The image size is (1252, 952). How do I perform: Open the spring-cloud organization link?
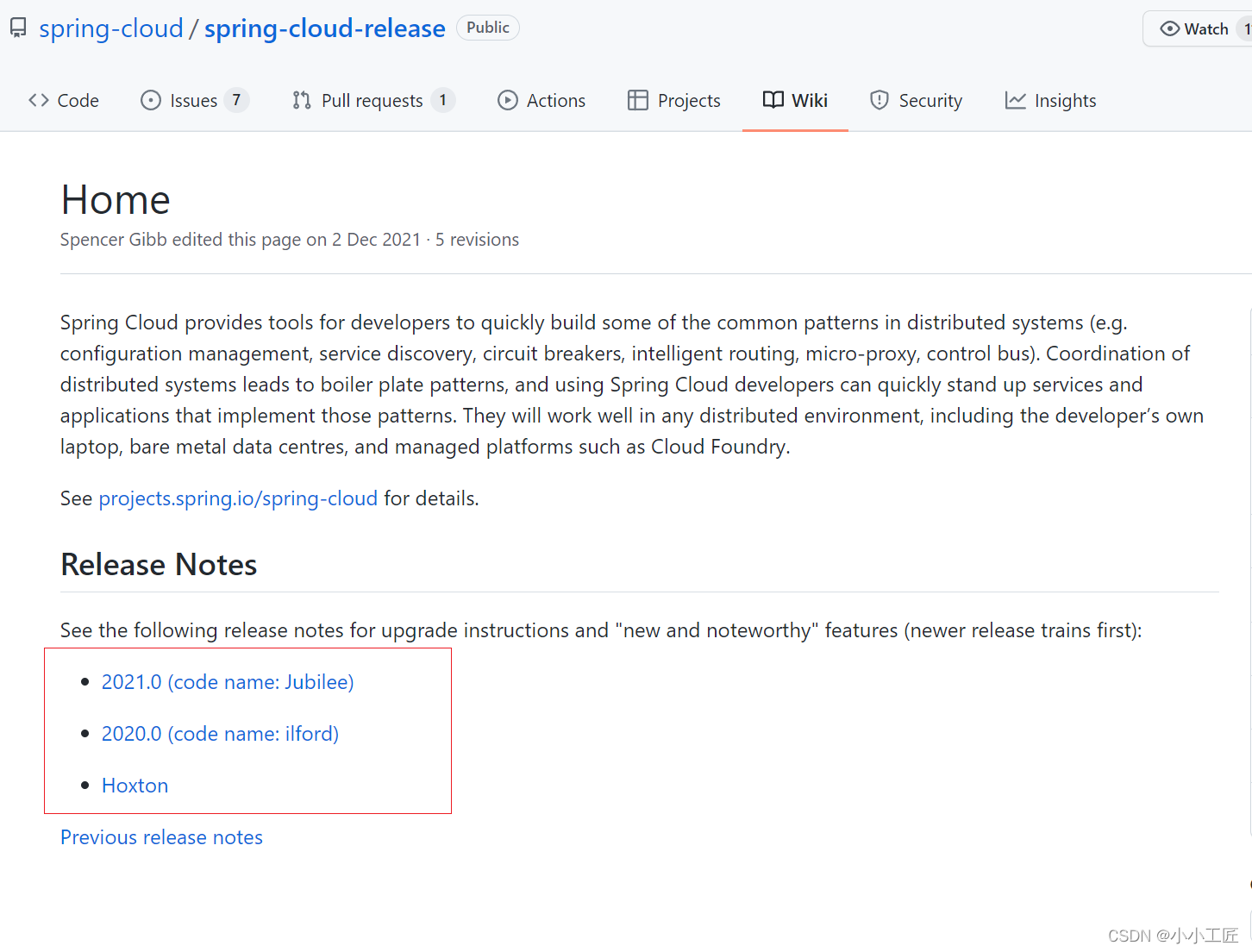point(111,28)
